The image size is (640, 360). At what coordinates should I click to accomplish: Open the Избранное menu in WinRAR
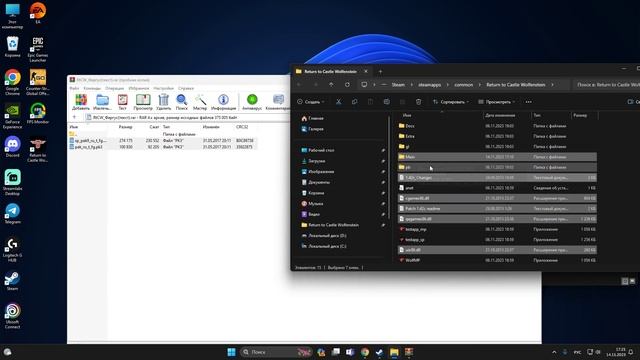click(x=139, y=88)
